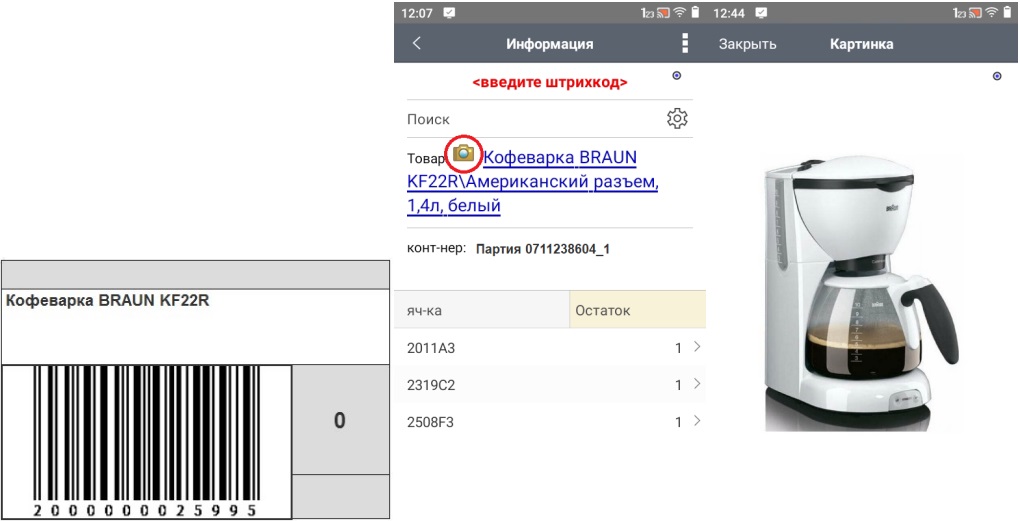
Task: Select the row for cell 2011A3
Action: pyautogui.click(x=550, y=348)
